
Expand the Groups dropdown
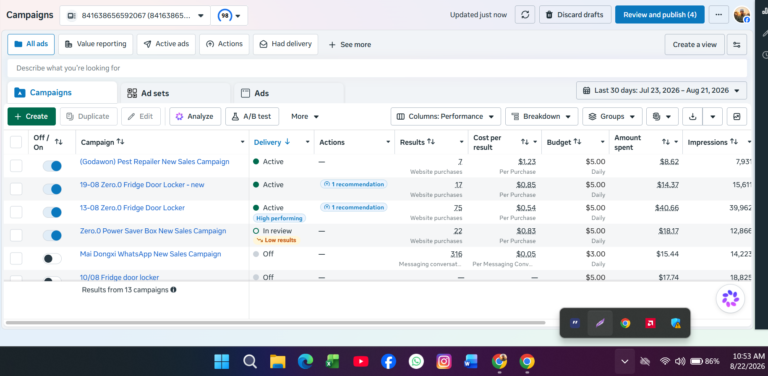(612, 117)
